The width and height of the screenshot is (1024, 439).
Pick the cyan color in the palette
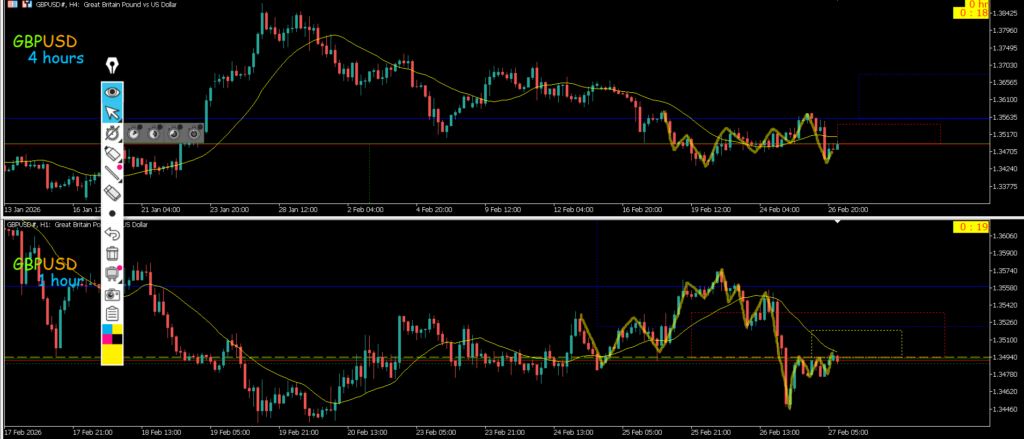pos(107,330)
